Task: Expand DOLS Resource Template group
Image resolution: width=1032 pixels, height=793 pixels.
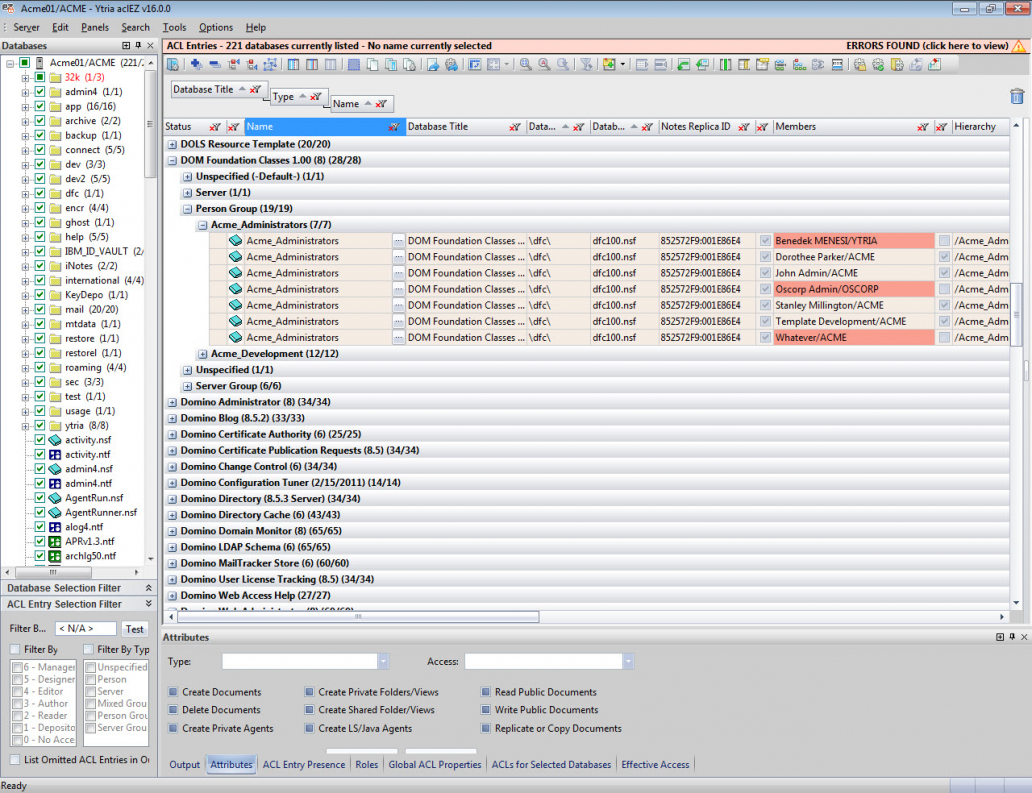Action: pos(172,144)
